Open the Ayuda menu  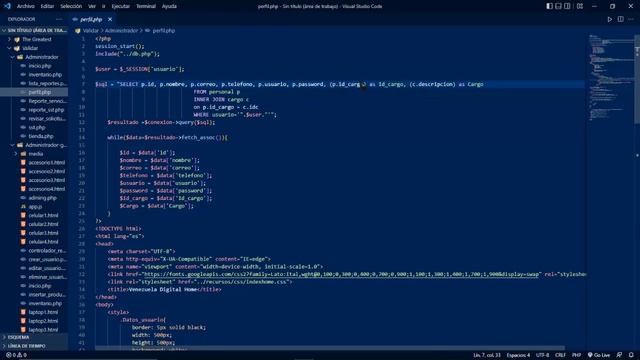(x=169, y=6)
